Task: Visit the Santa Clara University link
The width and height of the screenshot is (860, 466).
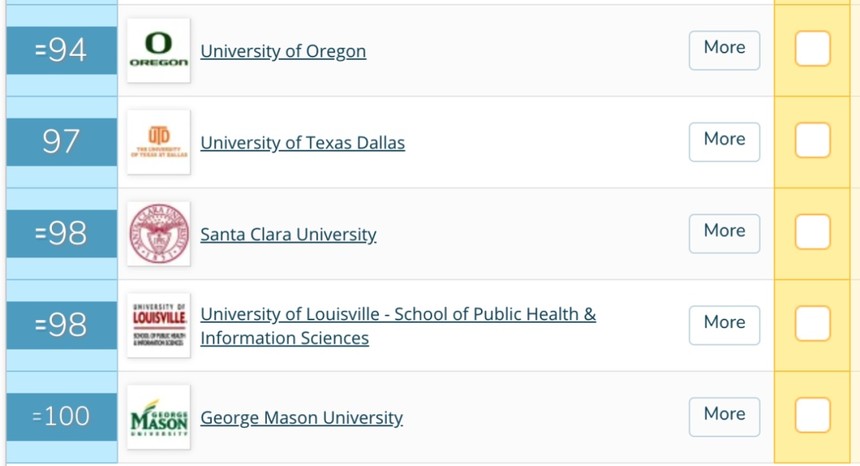Action: pos(288,235)
